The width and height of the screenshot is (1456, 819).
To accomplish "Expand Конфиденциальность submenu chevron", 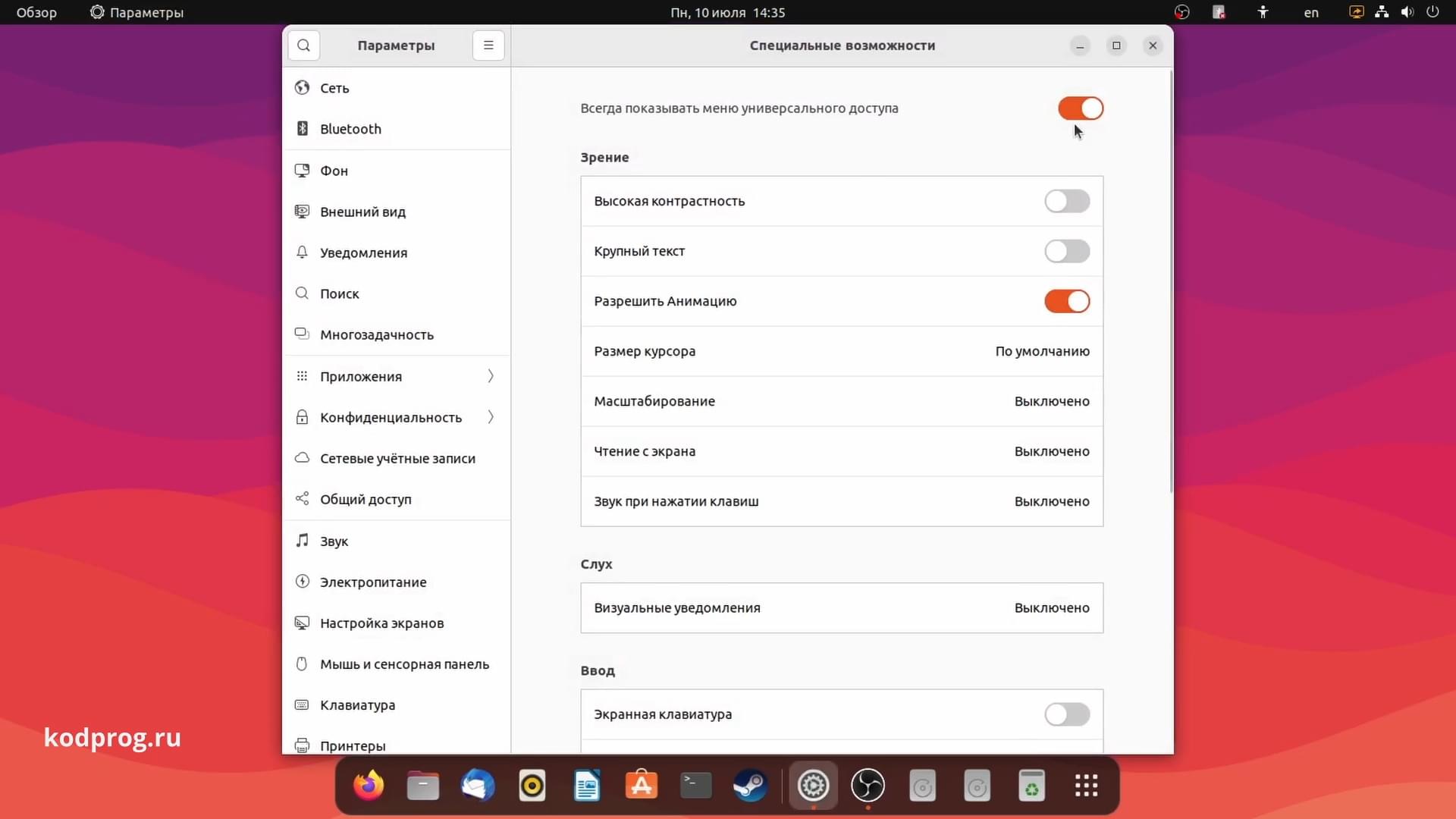I will pos(491,417).
